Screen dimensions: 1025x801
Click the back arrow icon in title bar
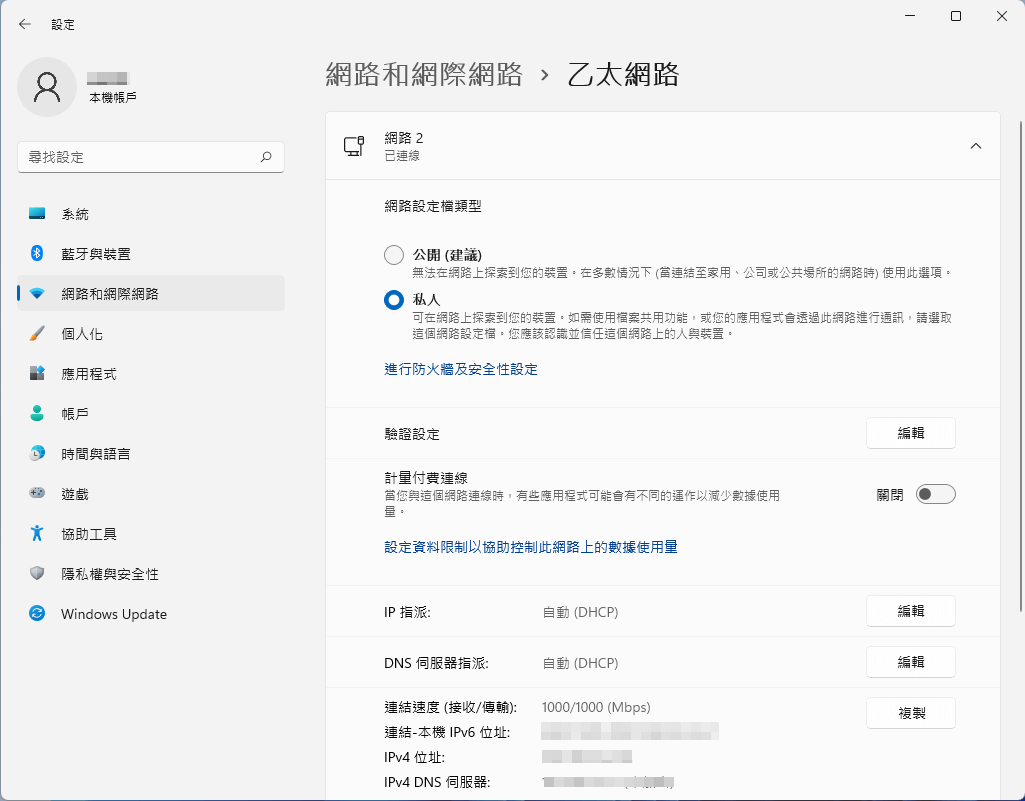(25, 24)
